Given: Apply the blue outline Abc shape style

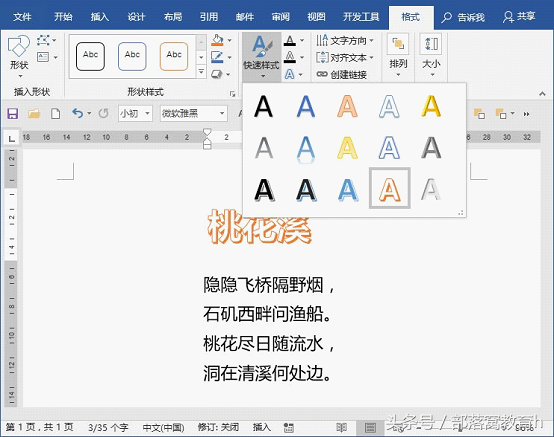Looking at the screenshot, I should click(x=132, y=56).
